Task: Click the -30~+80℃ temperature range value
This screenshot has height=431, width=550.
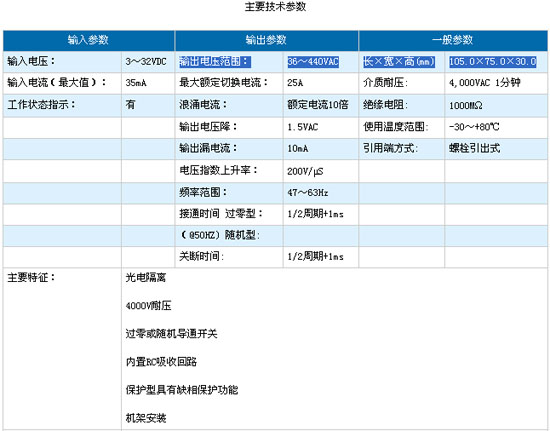Action: click(x=474, y=127)
